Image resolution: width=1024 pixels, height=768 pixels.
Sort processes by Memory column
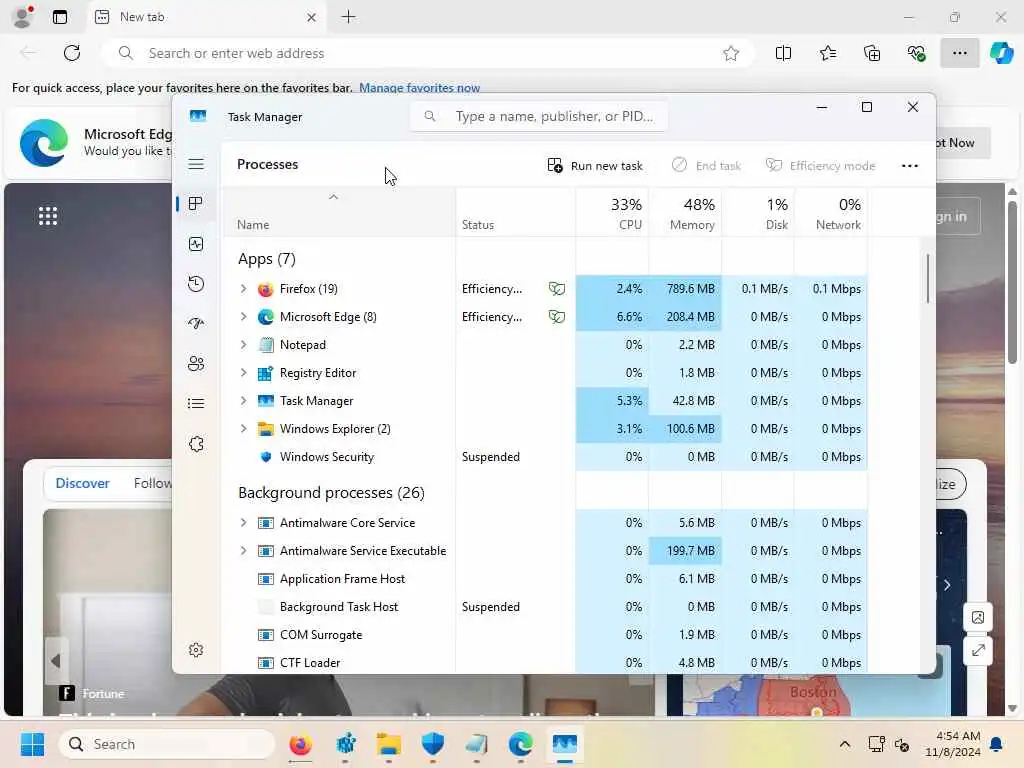pos(686,213)
